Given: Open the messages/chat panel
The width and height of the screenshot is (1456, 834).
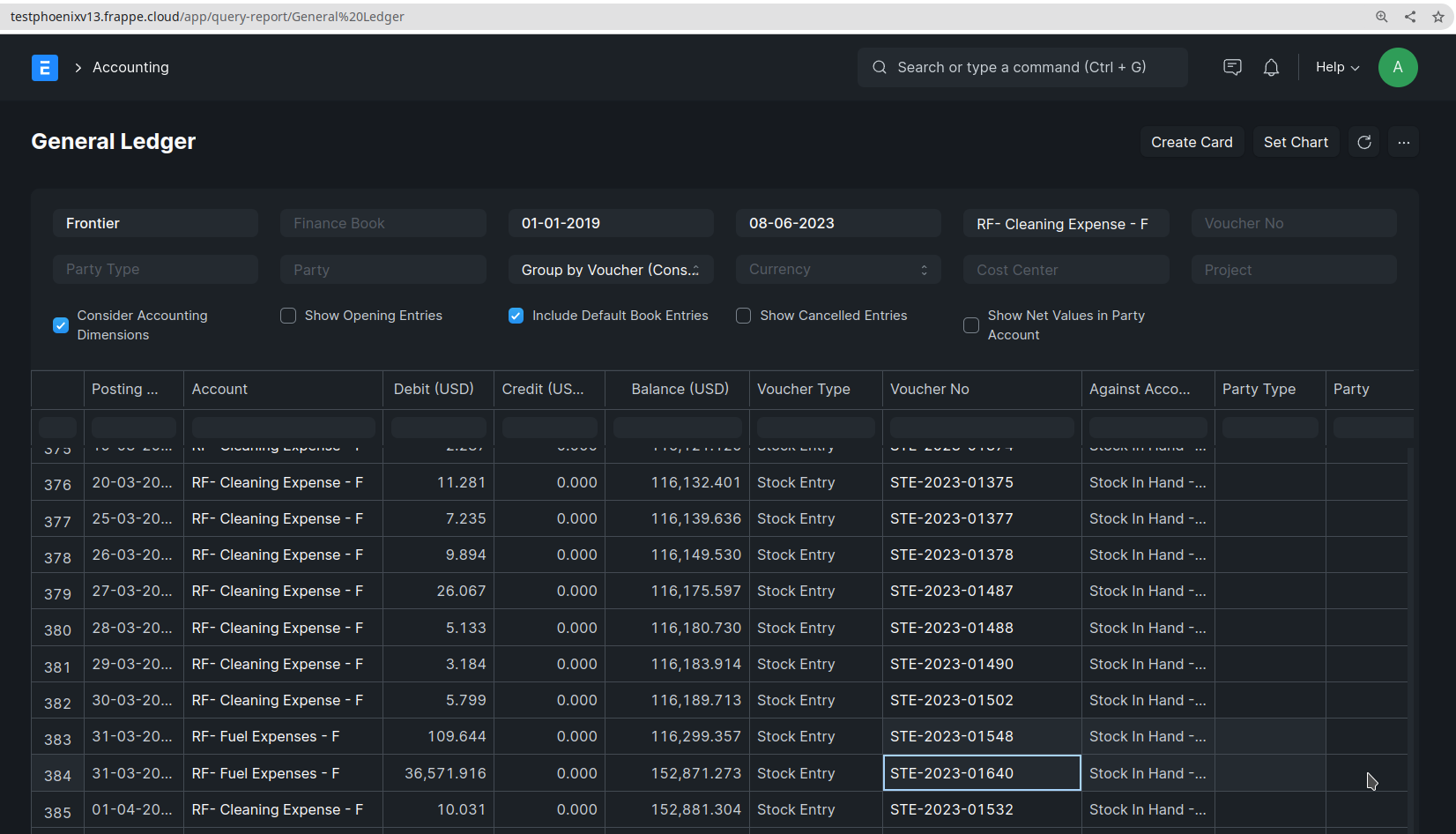Looking at the screenshot, I should pos(1232,67).
